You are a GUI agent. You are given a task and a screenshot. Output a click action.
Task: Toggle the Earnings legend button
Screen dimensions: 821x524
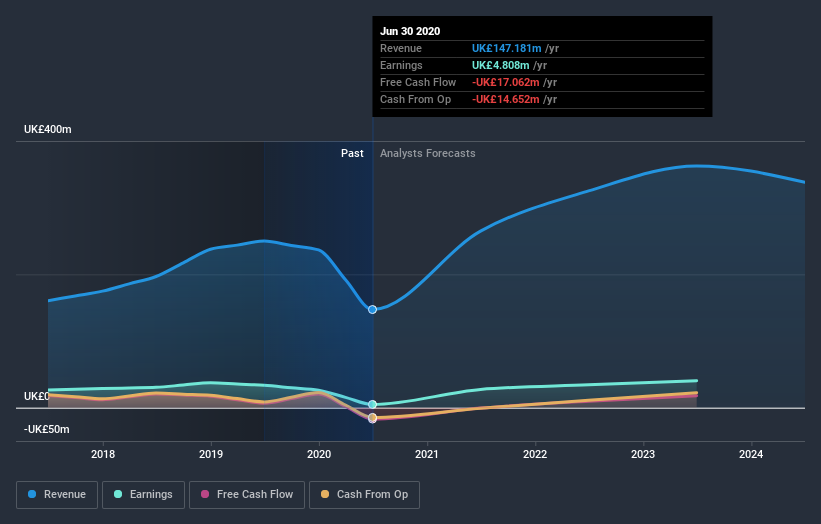tap(143, 495)
